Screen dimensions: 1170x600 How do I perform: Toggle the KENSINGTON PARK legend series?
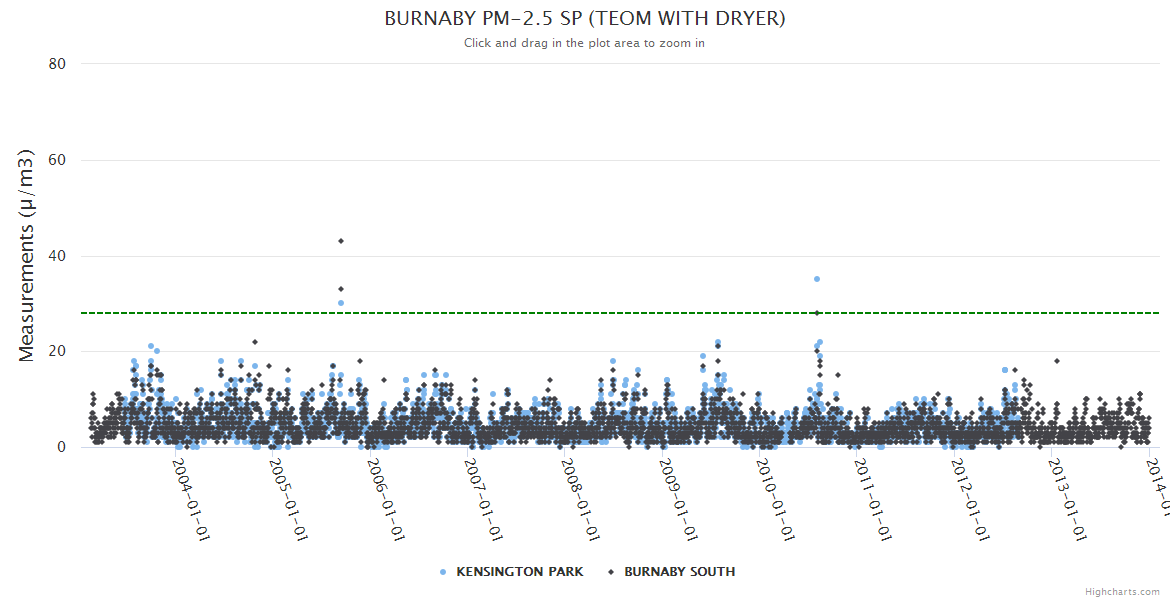click(x=517, y=572)
